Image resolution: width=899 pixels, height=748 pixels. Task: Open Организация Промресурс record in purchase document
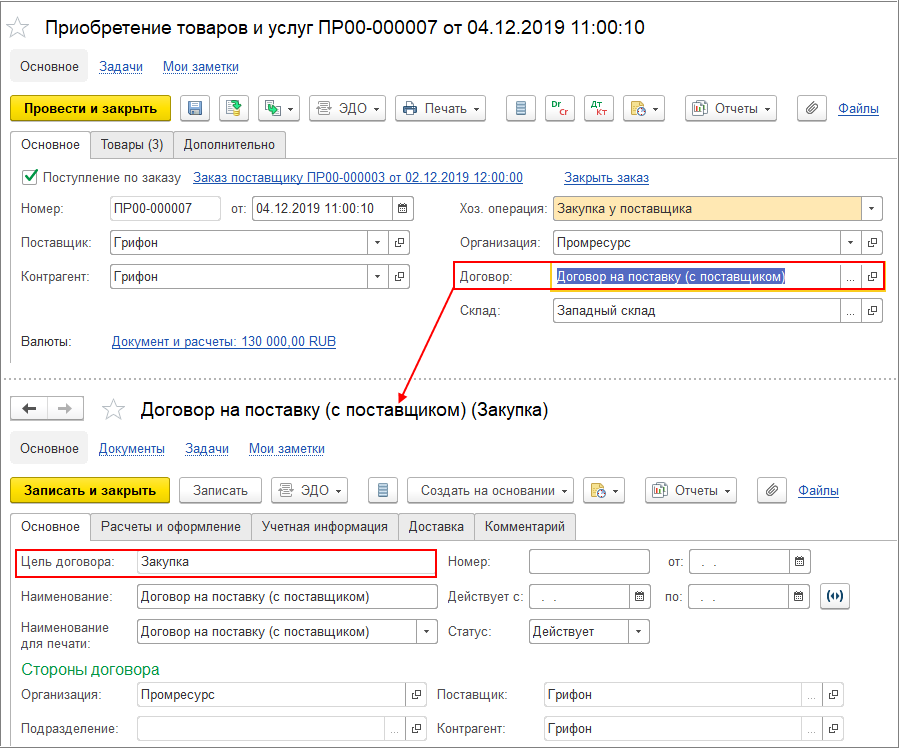(x=872, y=242)
